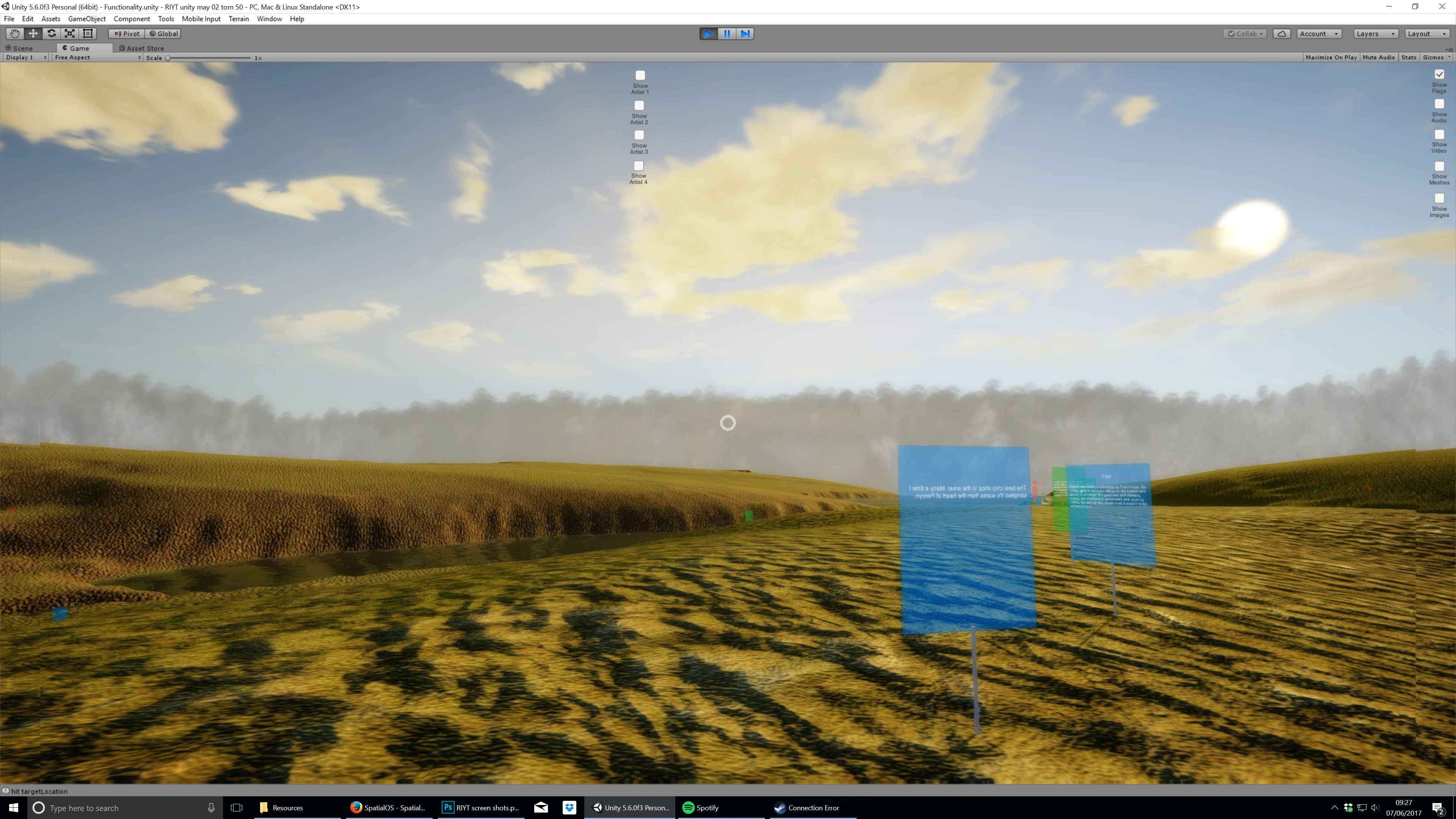Viewport: 1456px width, 819px height.
Task: Toggle Maximize On Play
Action: [x=1330, y=58]
